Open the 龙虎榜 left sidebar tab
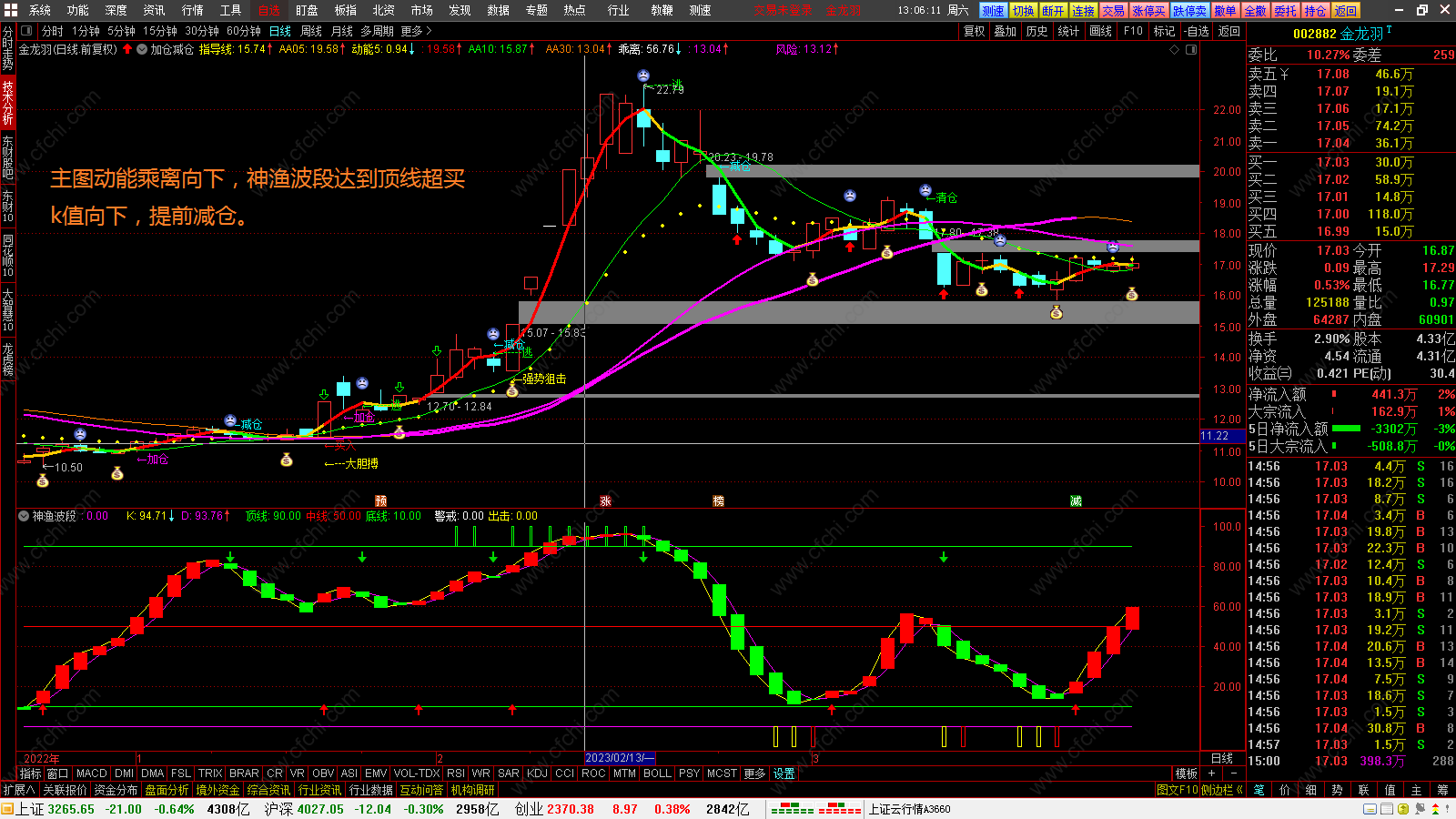The height and width of the screenshot is (819, 1456). tap(7, 359)
